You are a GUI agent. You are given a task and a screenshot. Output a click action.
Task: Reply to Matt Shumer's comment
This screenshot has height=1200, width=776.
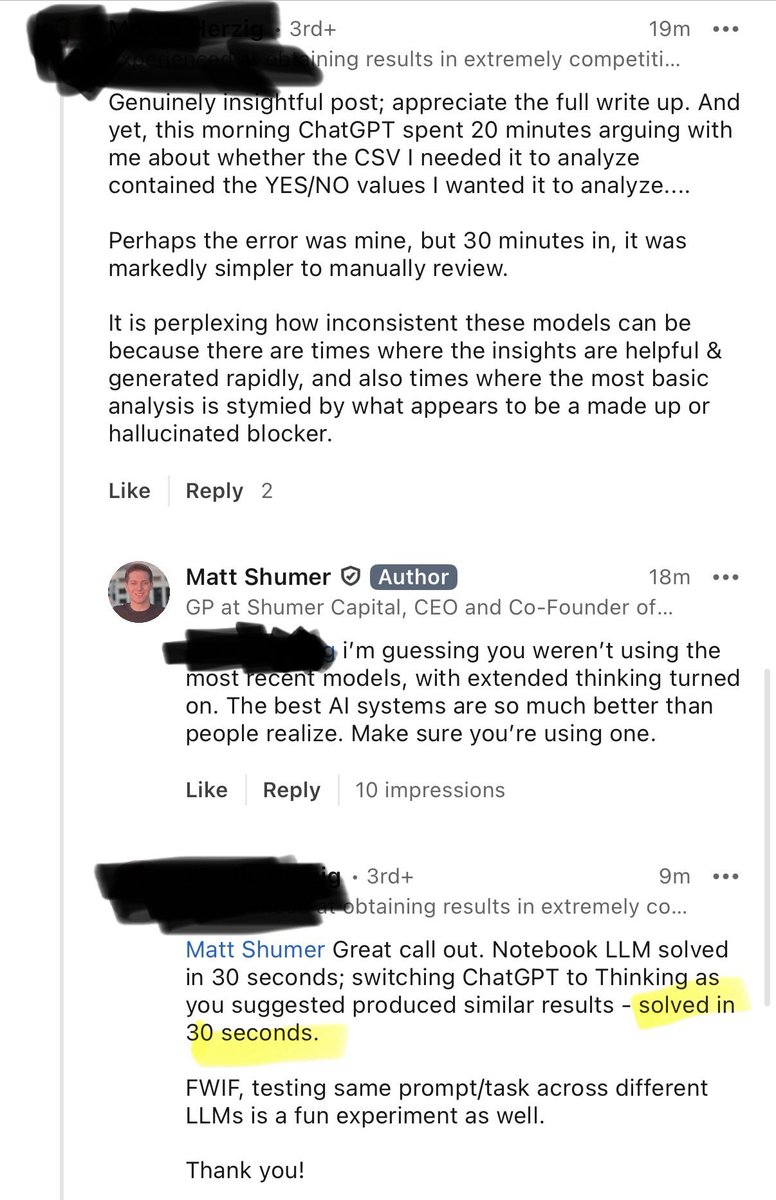coord(291,790)
